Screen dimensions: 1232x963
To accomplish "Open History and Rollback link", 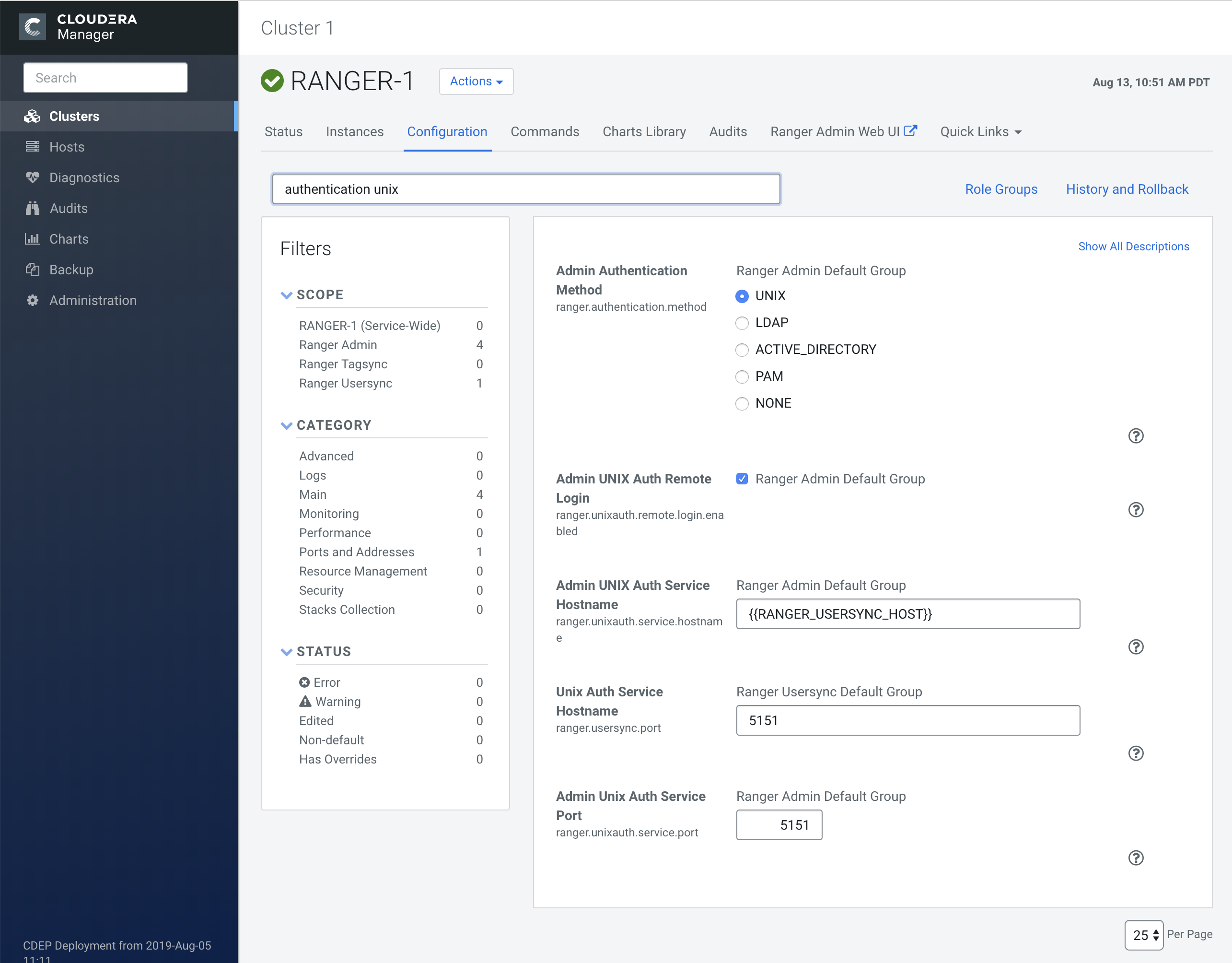I will [x=1127, y=189].
